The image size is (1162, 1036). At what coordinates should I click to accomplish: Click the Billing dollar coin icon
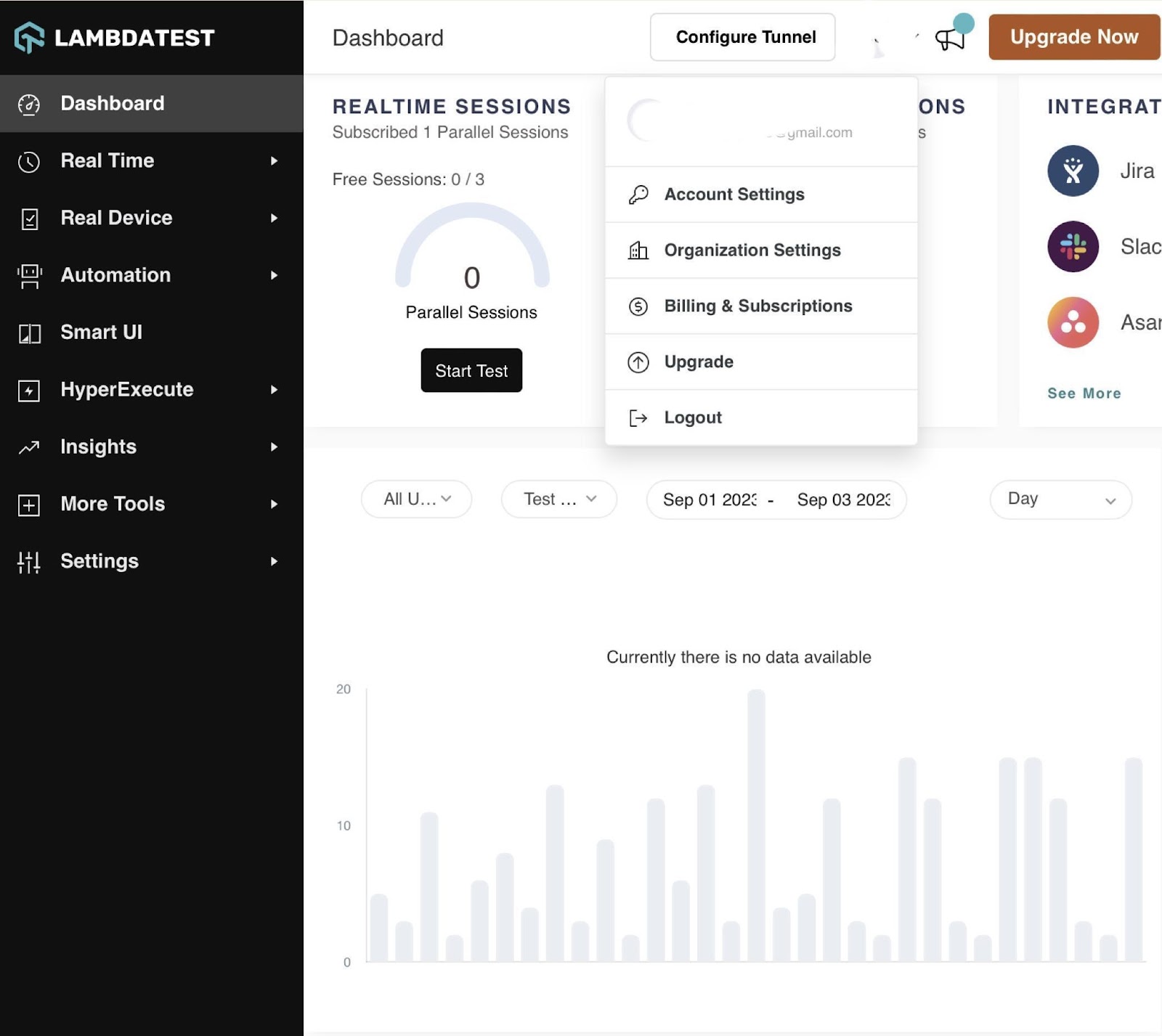click(638, 306)
